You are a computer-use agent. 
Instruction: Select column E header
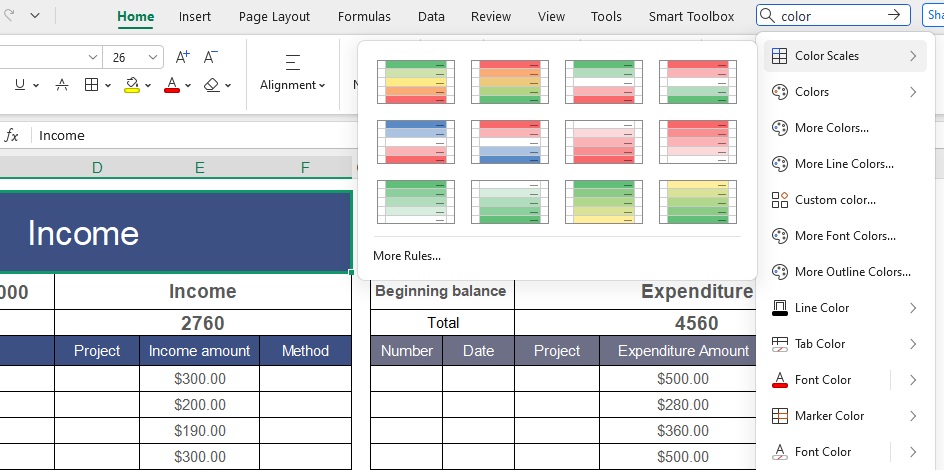tap(200, 168)
